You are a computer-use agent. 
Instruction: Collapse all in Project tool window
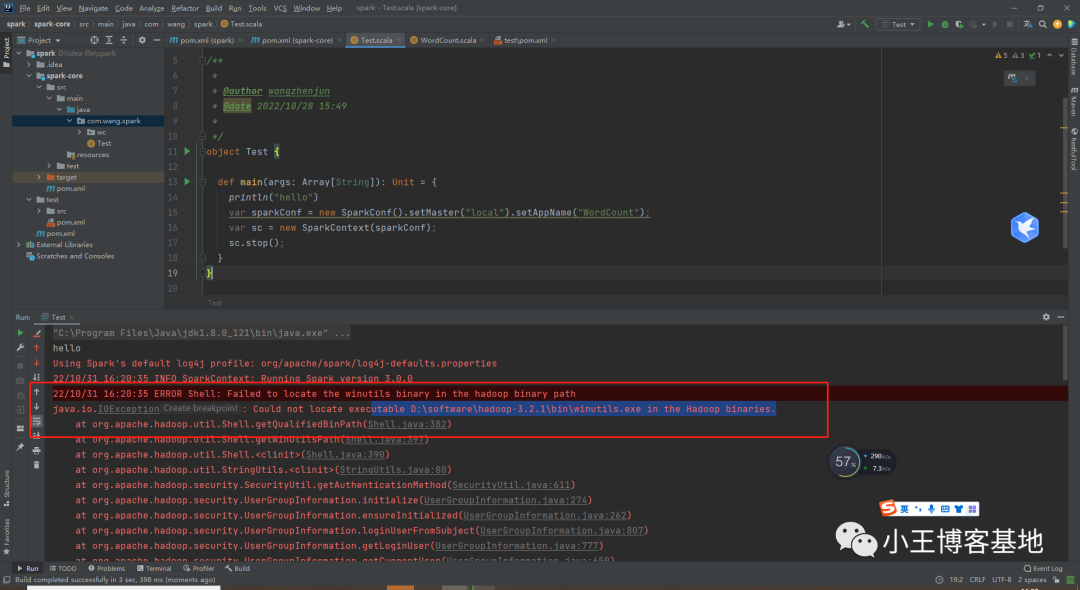click(x=123, y=40)
